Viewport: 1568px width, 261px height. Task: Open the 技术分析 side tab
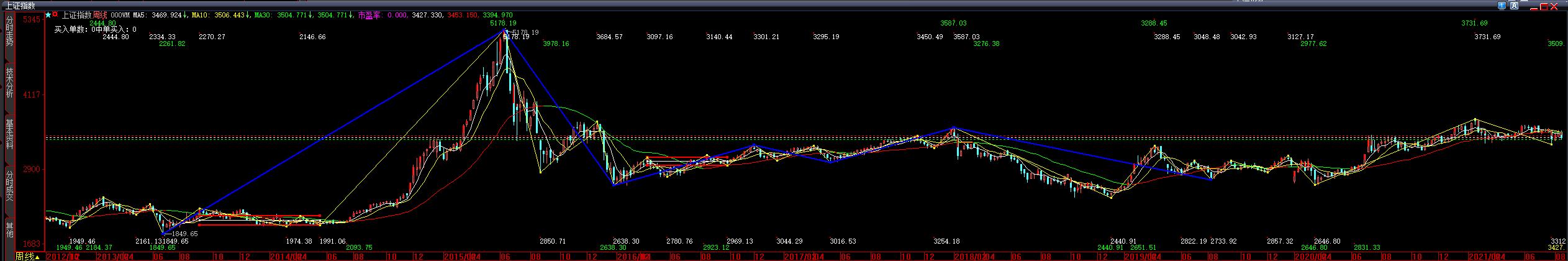click(x=9, y=83)
